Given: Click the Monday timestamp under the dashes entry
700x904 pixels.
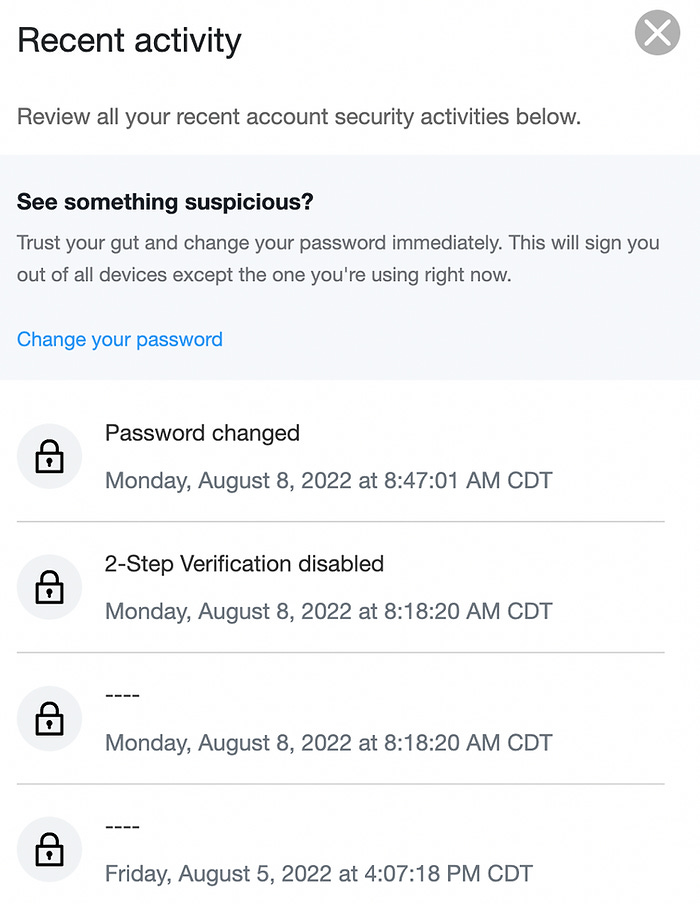Looking at the screenshot, I should pos(329,743).
